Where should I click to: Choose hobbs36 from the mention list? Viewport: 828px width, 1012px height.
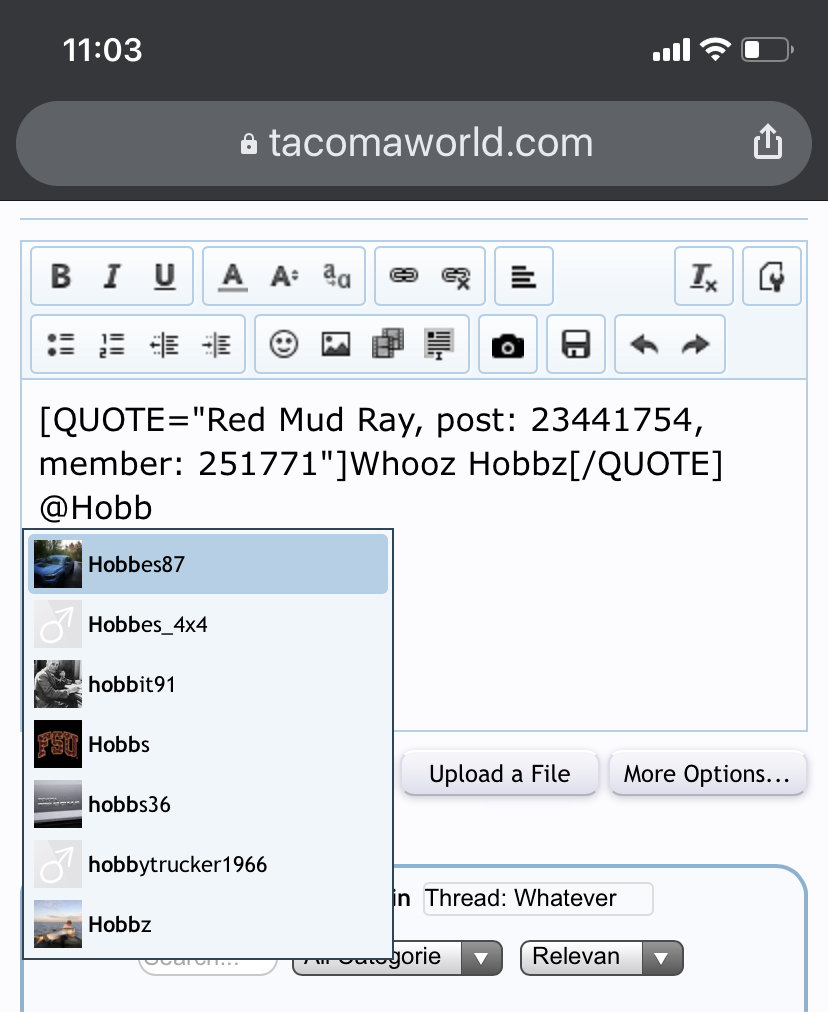tap(208, 804)
